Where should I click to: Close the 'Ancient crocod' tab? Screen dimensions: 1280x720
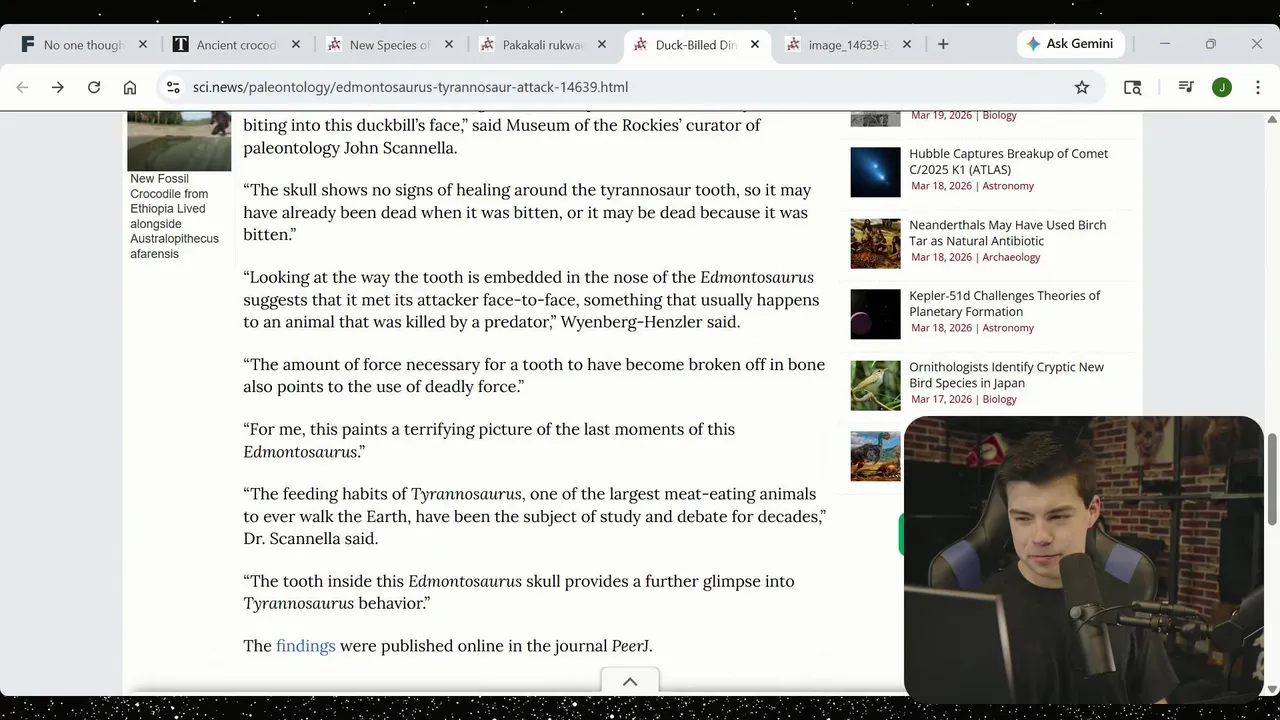(296, 44)
